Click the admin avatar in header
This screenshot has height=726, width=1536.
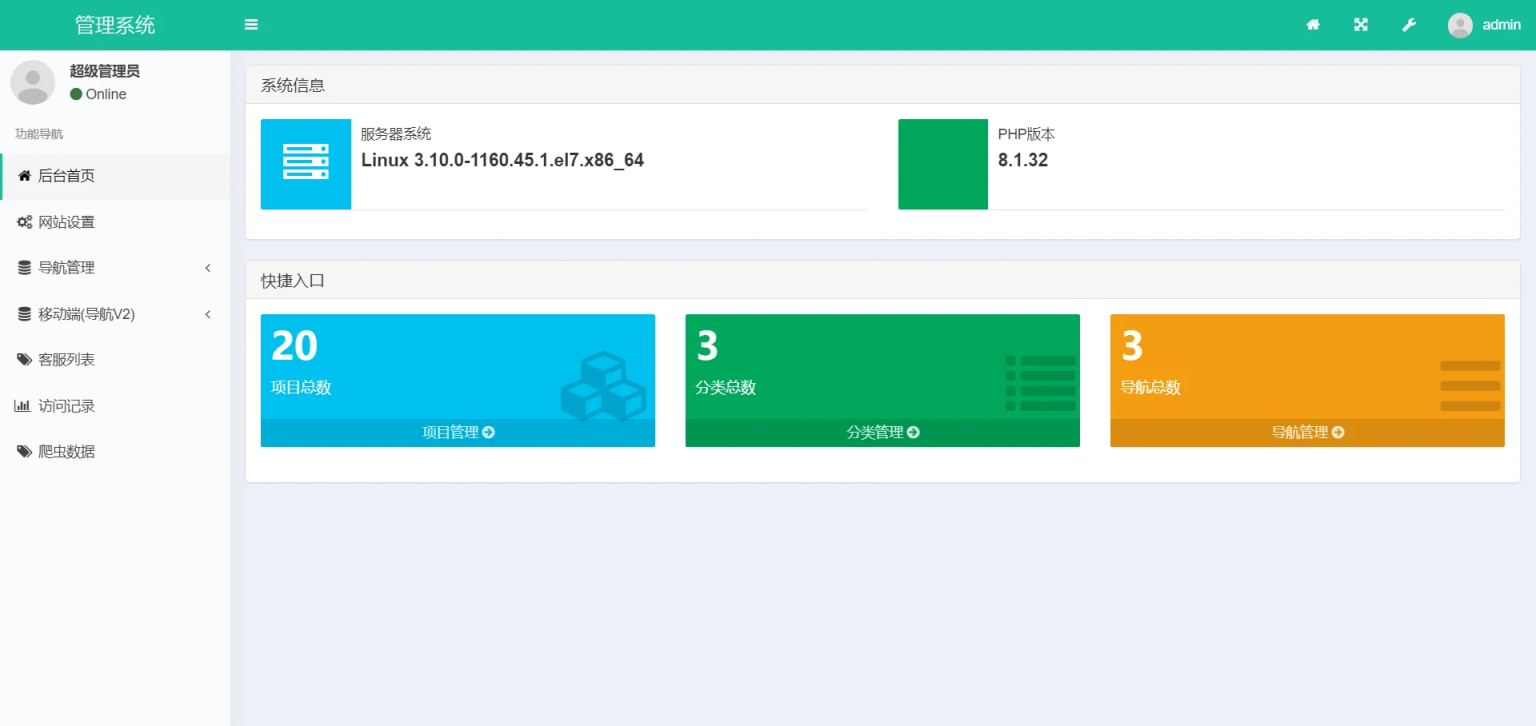tap(1460, 25)
